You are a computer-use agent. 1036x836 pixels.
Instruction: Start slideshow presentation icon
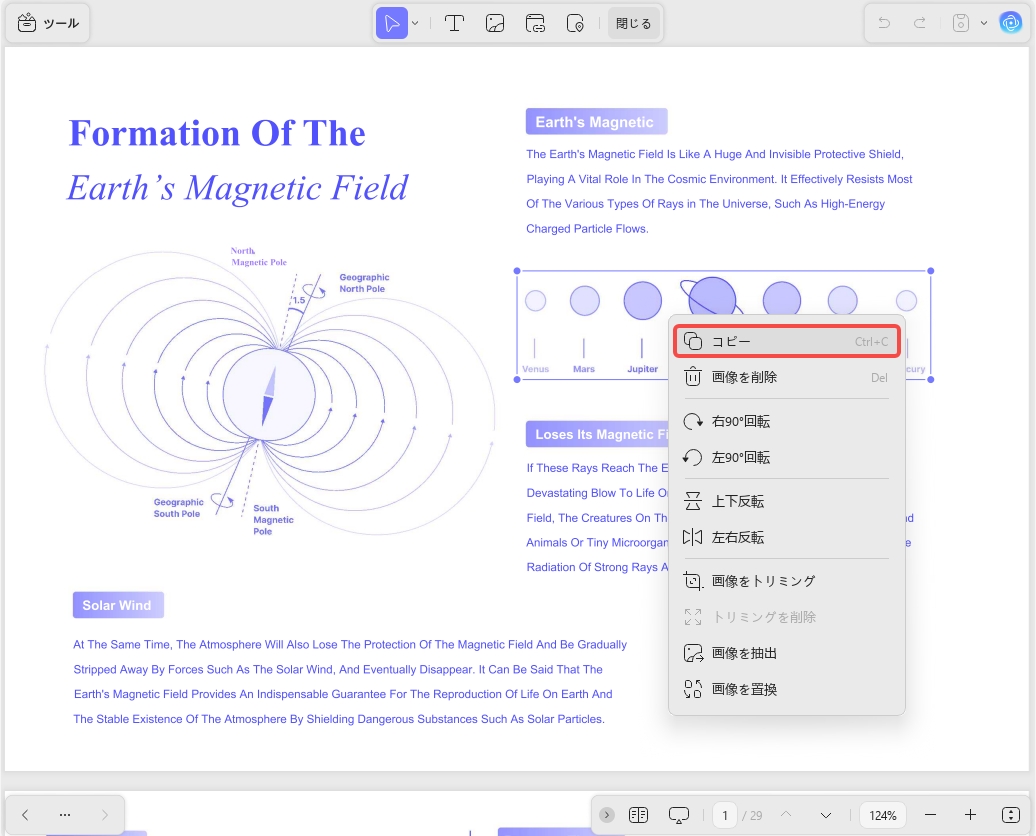tap(679, 815)
